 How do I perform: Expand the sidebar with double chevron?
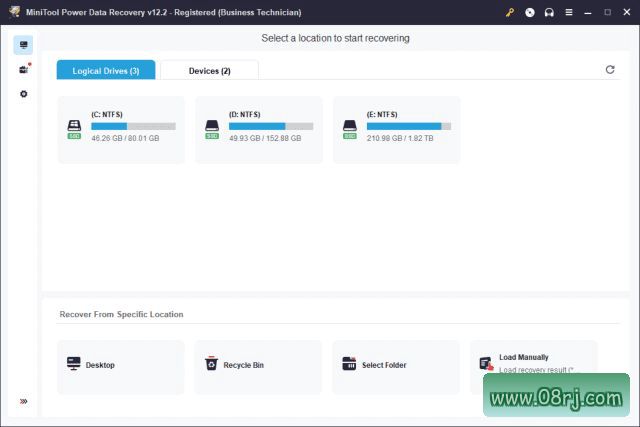pos(24,401)
